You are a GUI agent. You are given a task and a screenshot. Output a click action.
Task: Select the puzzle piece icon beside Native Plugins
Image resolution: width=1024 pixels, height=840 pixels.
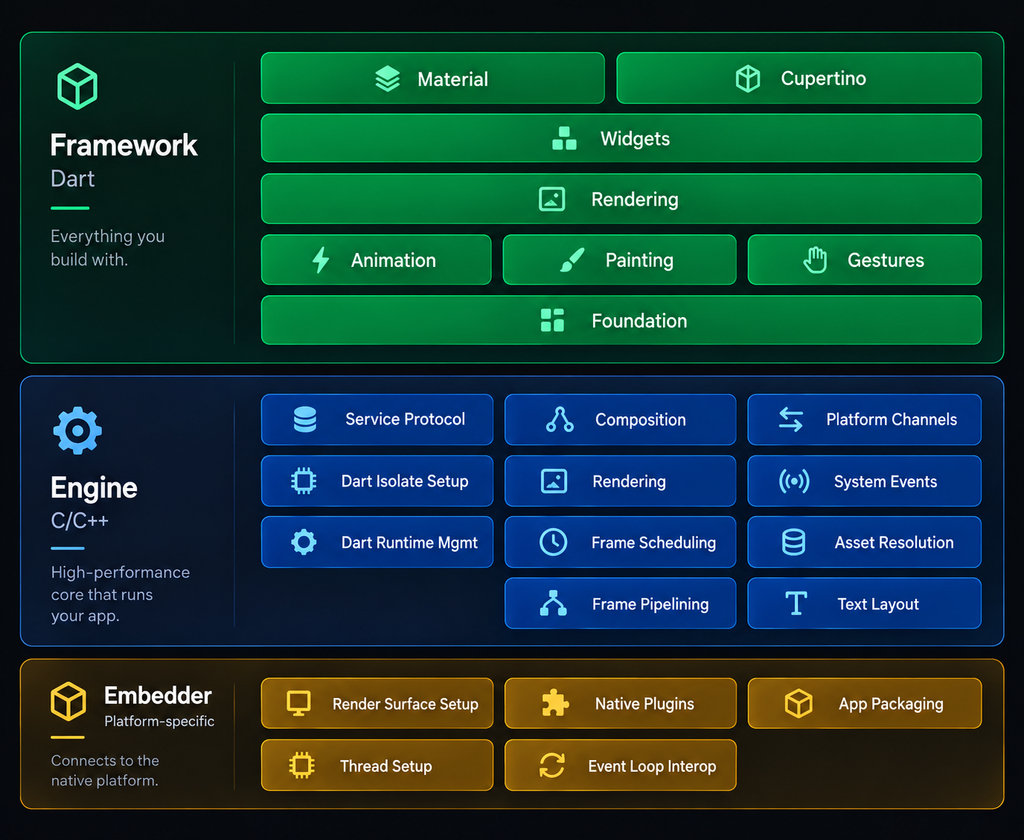coord(555,703)
